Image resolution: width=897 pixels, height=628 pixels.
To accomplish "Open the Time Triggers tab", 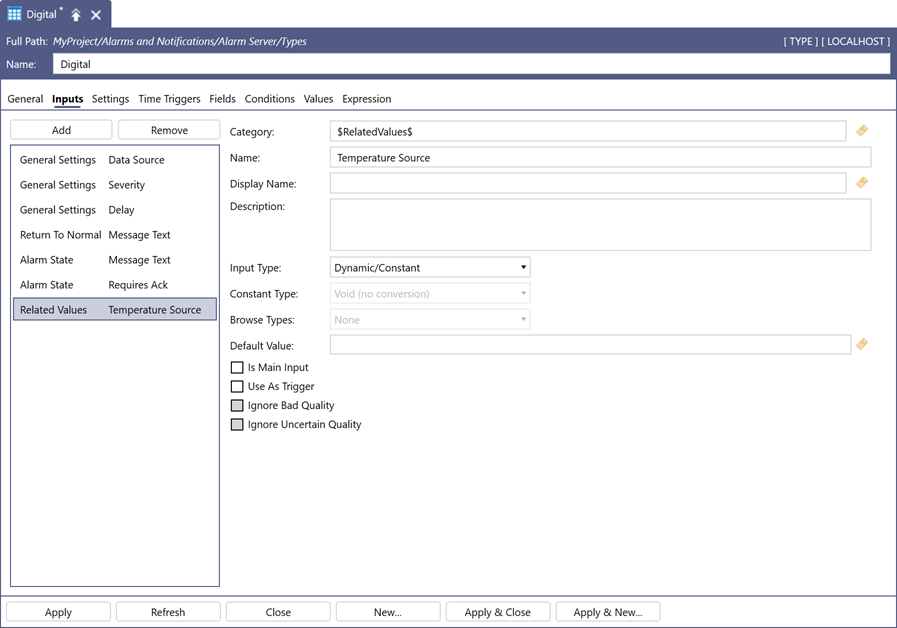I will 169,99.
